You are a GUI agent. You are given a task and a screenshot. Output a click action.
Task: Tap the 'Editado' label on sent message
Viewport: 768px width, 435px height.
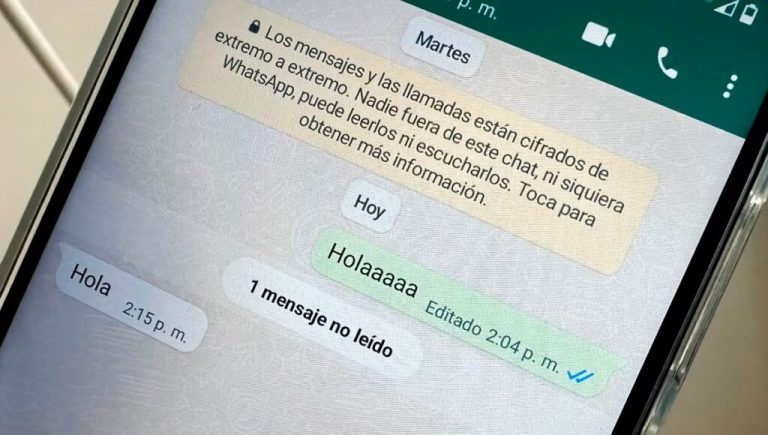[x=453, y=318]
